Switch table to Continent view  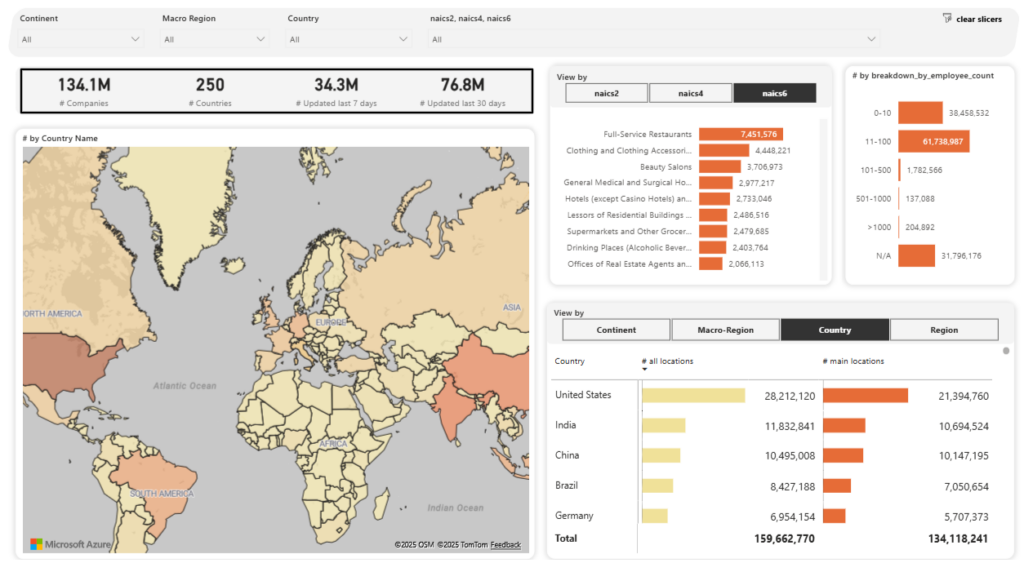pos(616,330)
